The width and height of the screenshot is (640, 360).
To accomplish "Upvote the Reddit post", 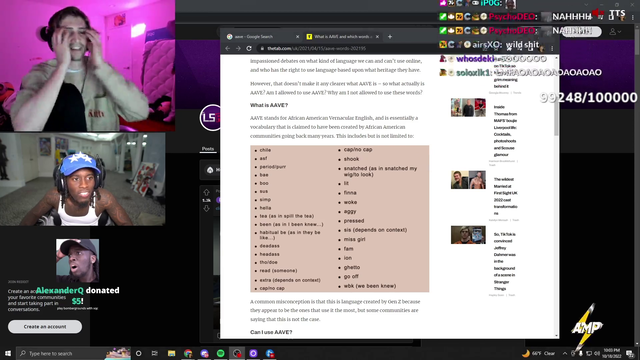I will pos(207,192).
